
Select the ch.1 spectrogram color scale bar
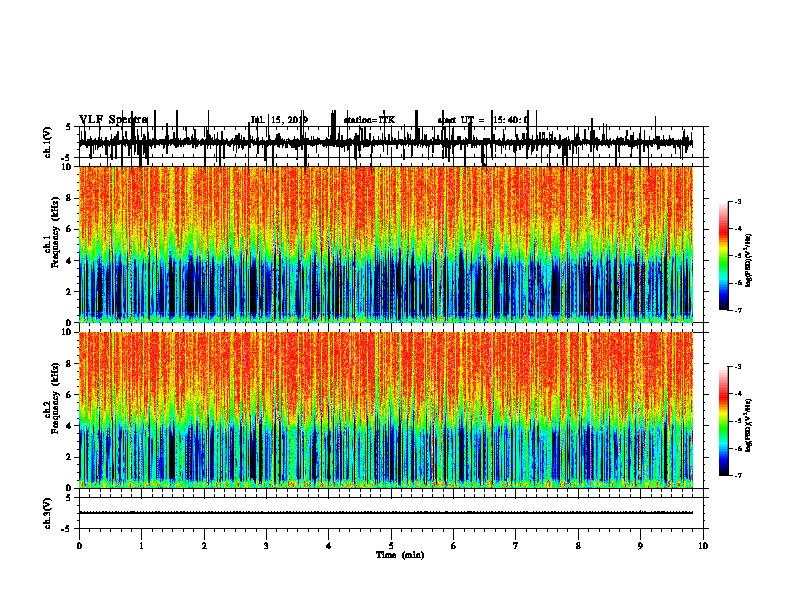[x=724, y=256]
